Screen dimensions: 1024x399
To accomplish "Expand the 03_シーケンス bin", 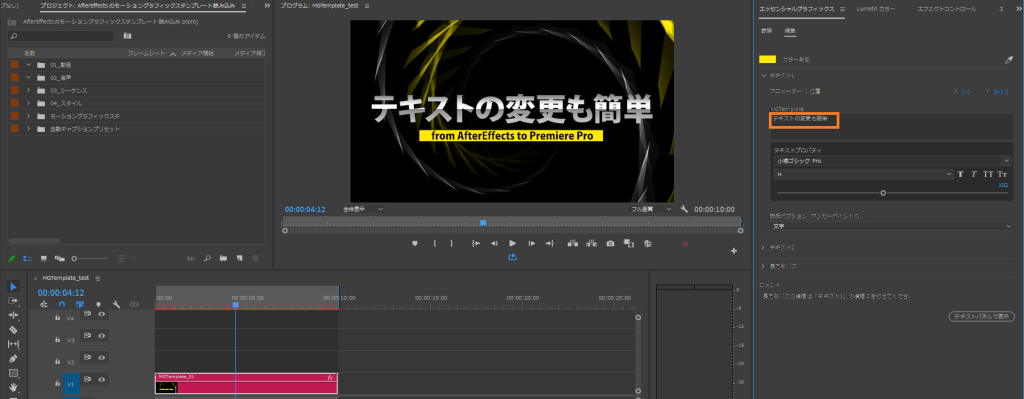I will tap(28, 90).
